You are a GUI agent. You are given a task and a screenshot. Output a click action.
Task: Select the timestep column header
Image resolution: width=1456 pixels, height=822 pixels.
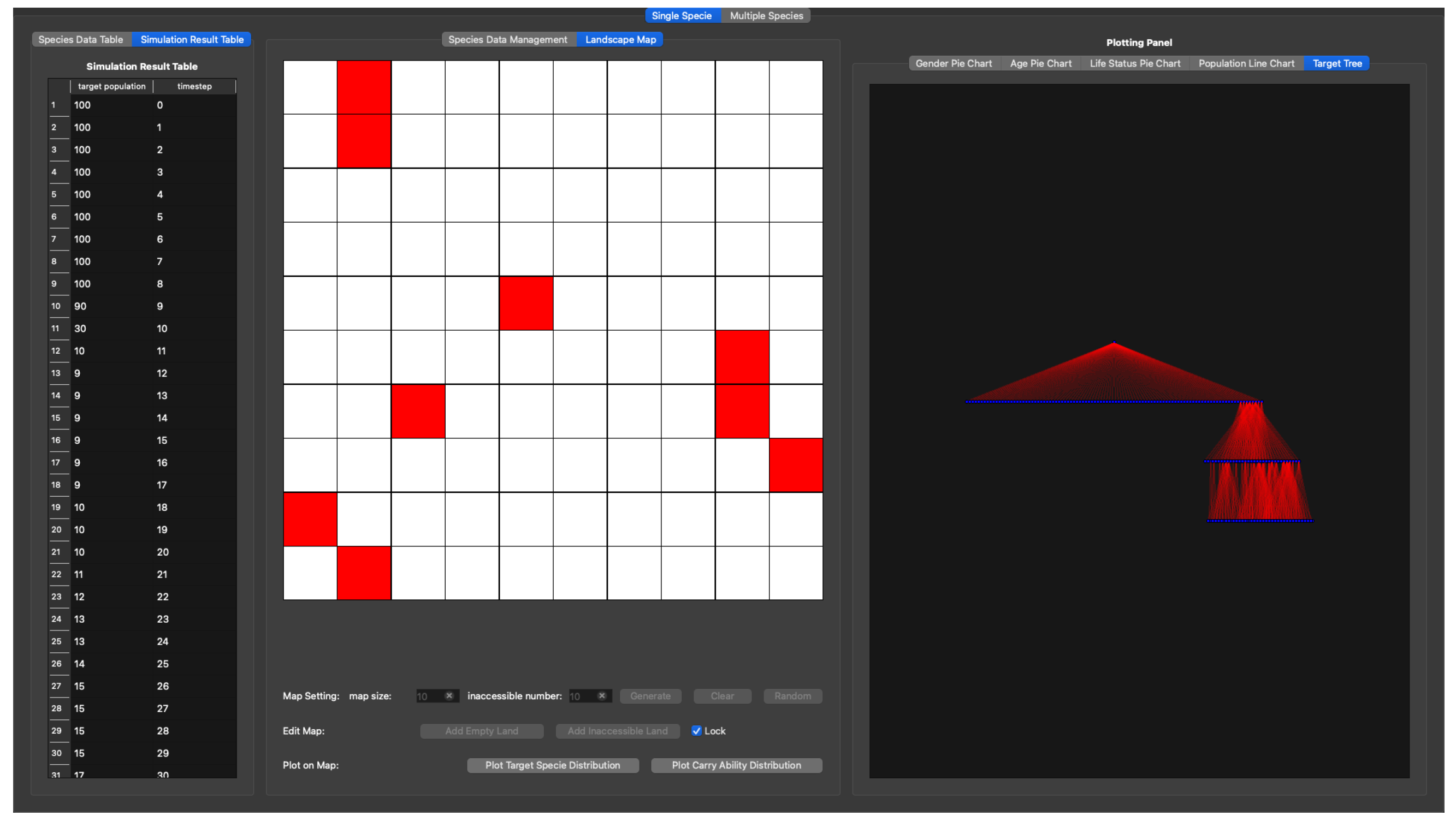[x=194, y=86]
